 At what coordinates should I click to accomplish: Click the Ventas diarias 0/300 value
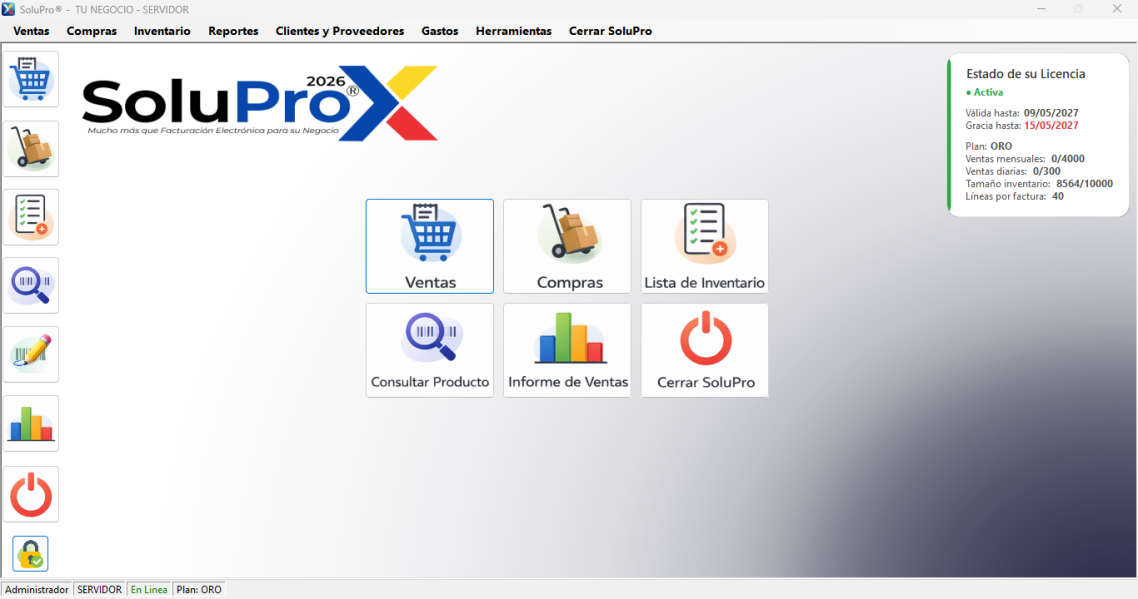pos(1047,171)
